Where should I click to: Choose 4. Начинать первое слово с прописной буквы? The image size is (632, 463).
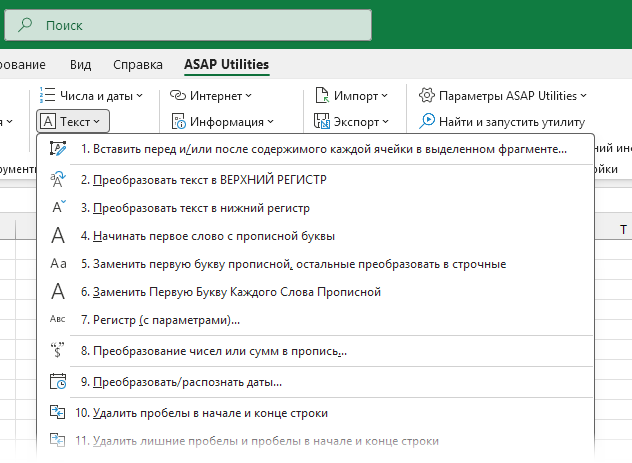tap(315, 236)
